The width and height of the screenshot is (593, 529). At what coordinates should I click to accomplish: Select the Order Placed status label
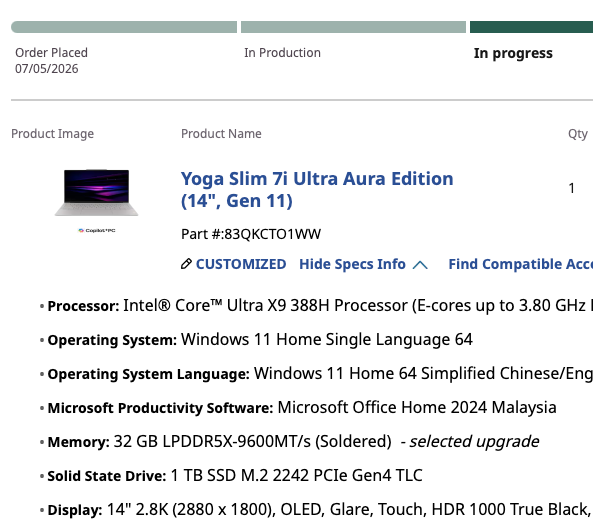click(x=51, y=53)
